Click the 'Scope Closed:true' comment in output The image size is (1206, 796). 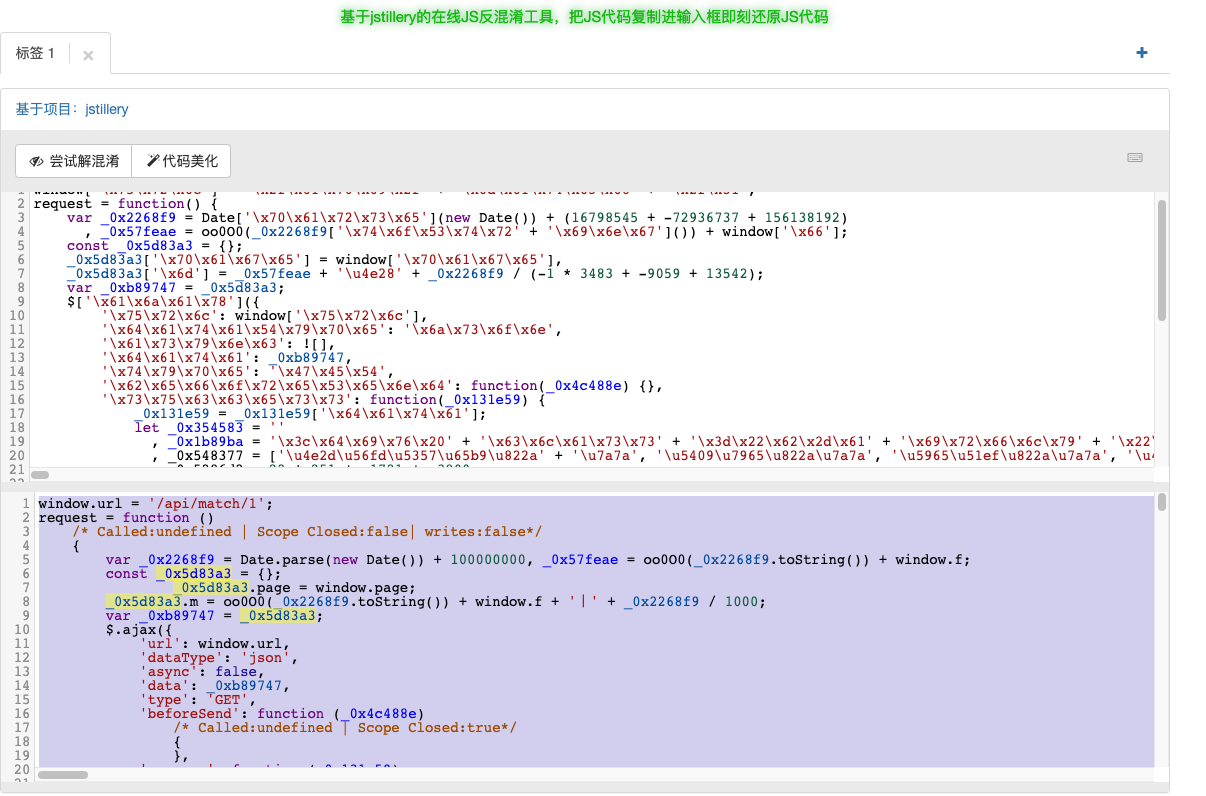coord(345,727)
